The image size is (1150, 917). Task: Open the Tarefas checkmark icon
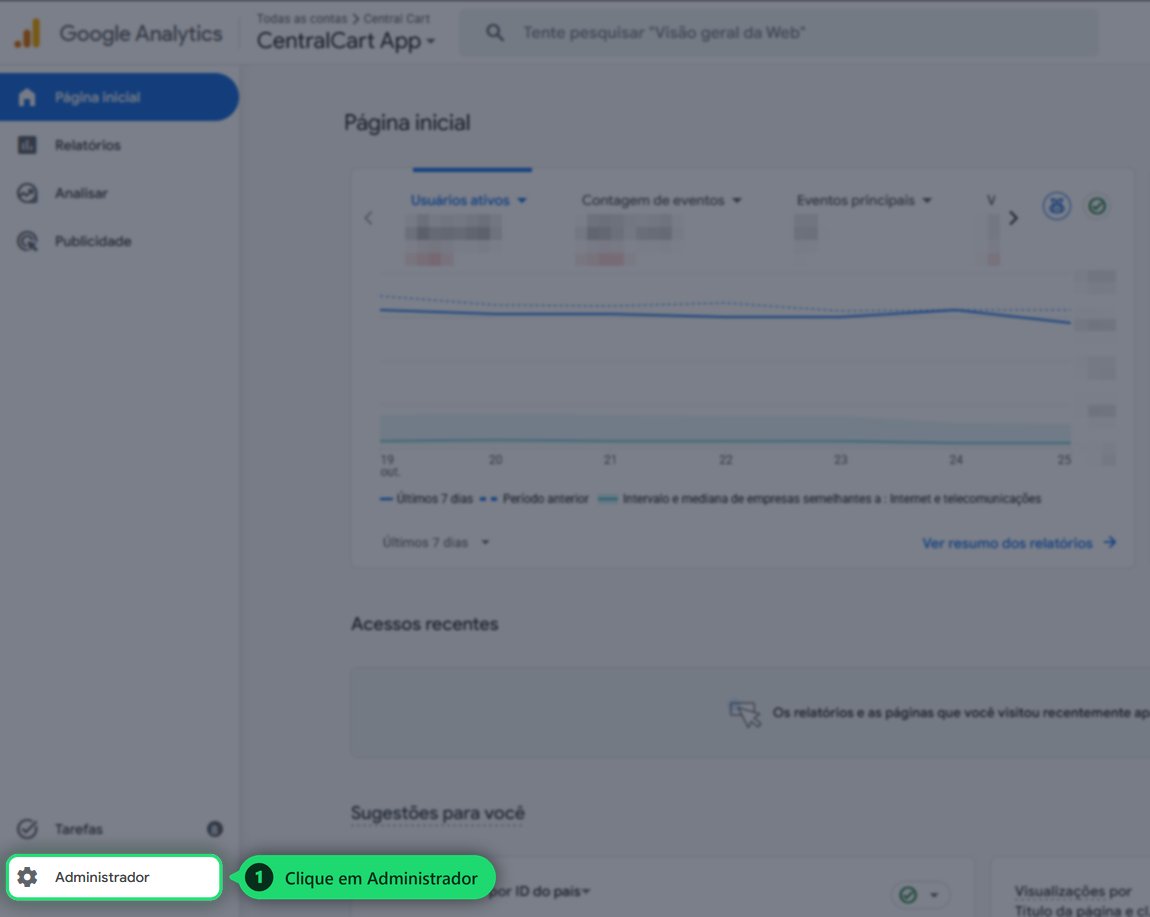tap(27, 829)
